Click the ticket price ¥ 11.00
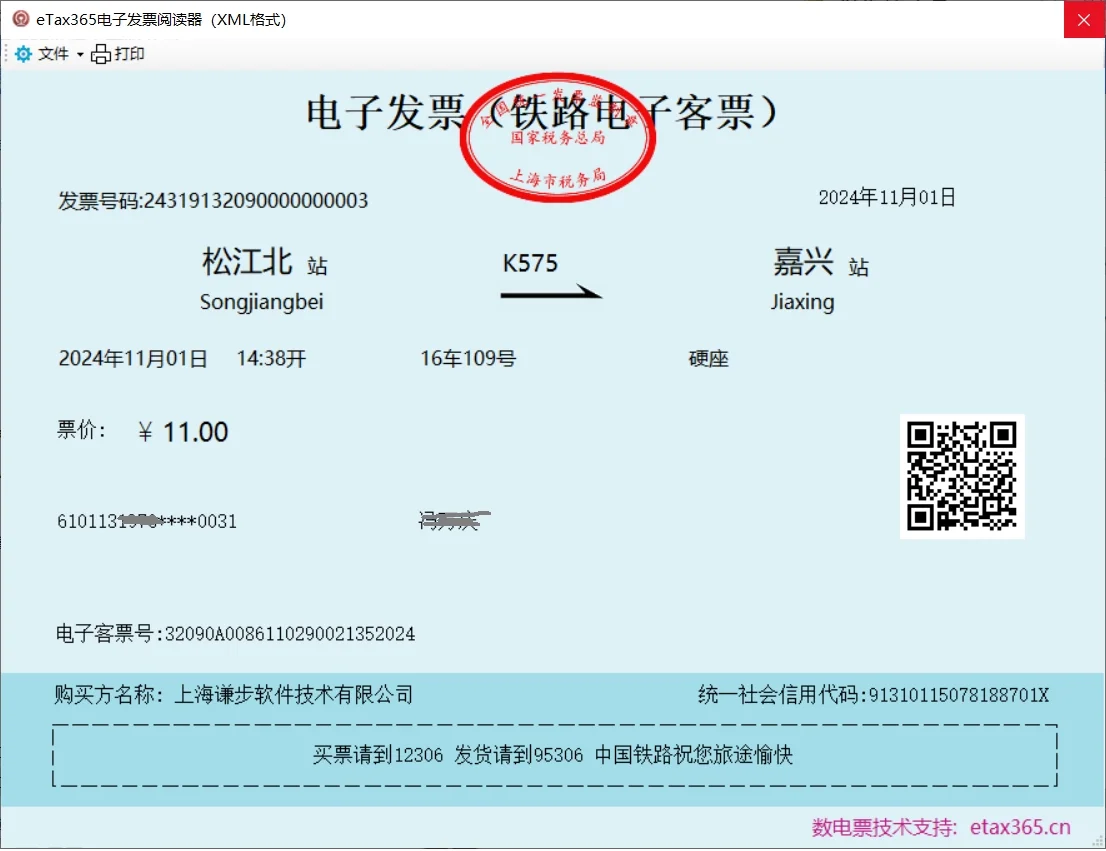Image resolution: width=1106 pixels, height=851 pixels. 183,432
